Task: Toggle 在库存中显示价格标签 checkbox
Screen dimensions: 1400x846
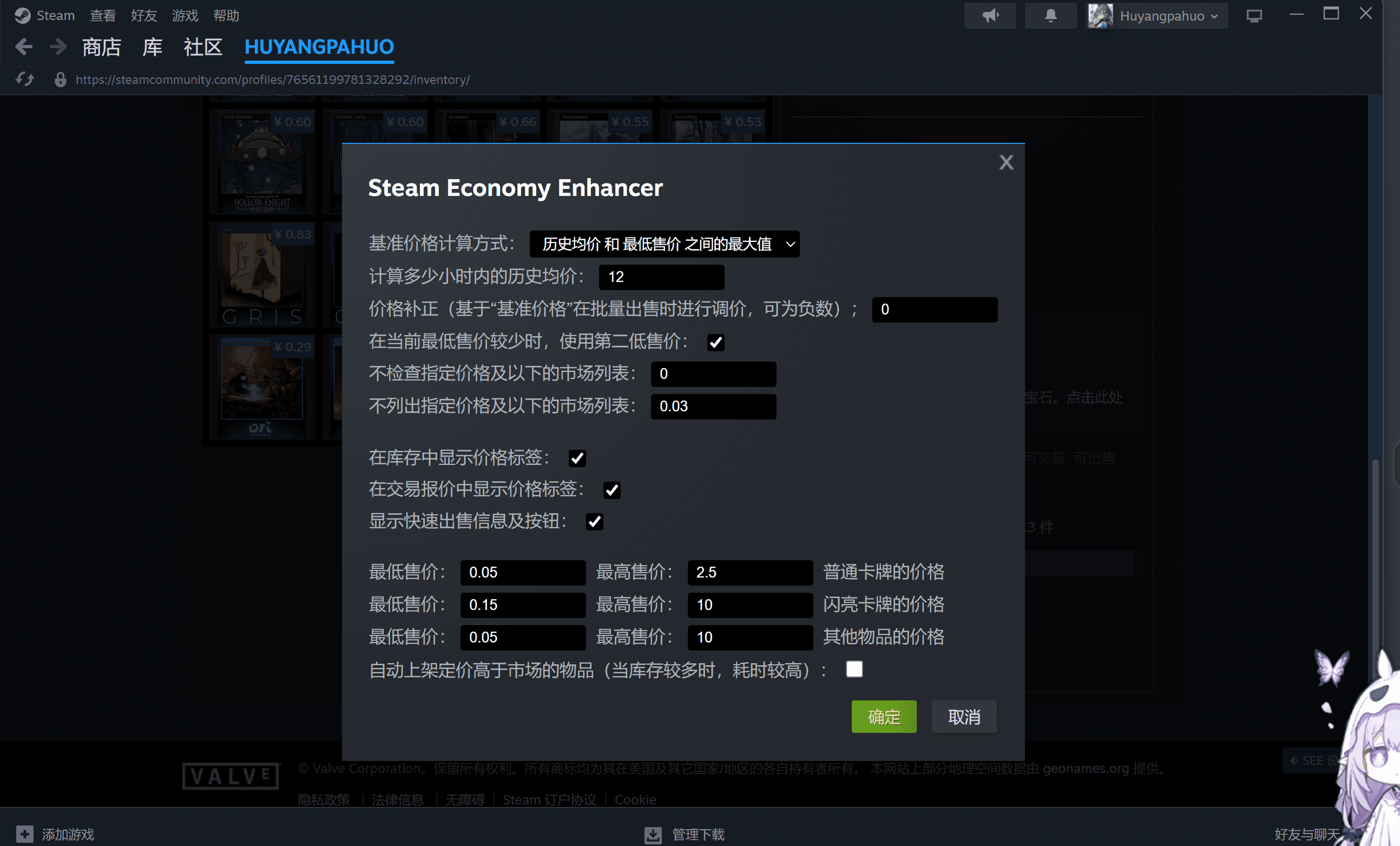Action: pos(577,458)
